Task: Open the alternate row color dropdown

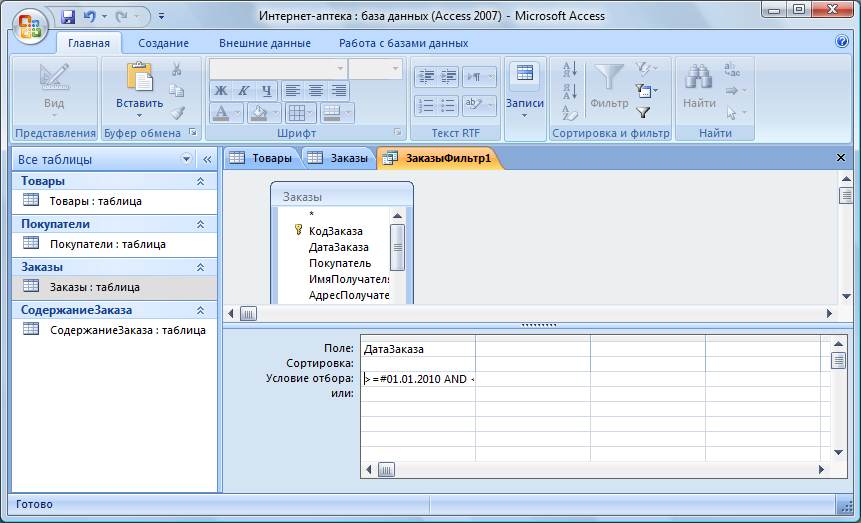Action: pos(337,113)
